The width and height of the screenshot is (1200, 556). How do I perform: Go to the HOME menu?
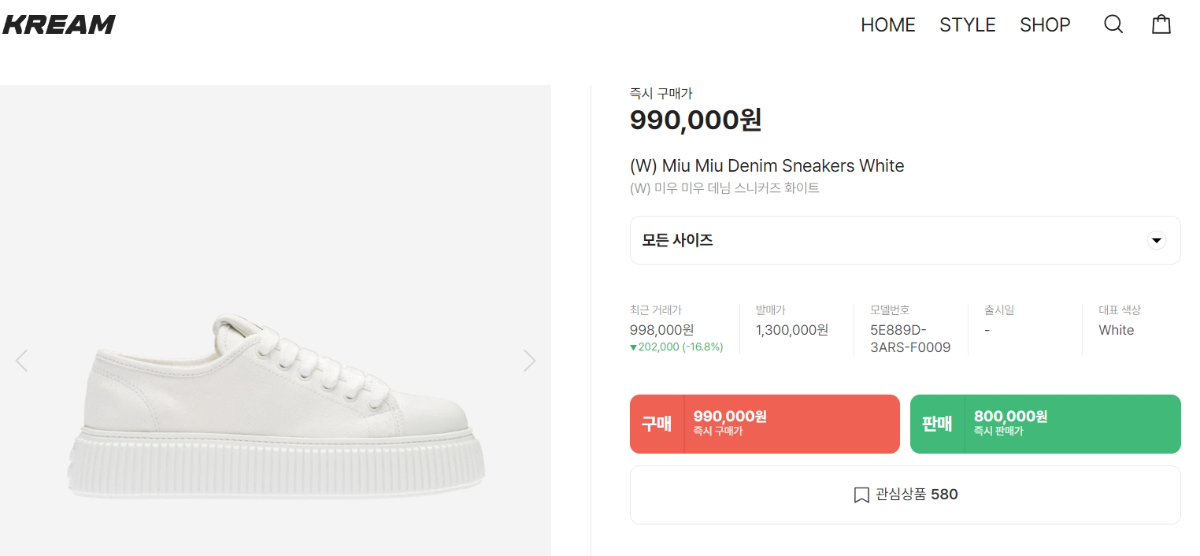coord(887,25)
